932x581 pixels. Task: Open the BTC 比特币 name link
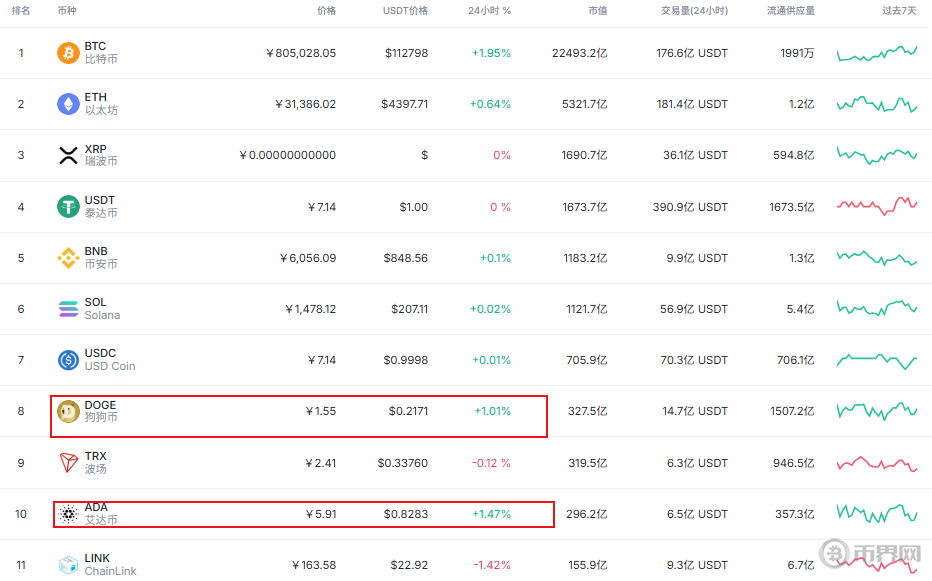100,53
